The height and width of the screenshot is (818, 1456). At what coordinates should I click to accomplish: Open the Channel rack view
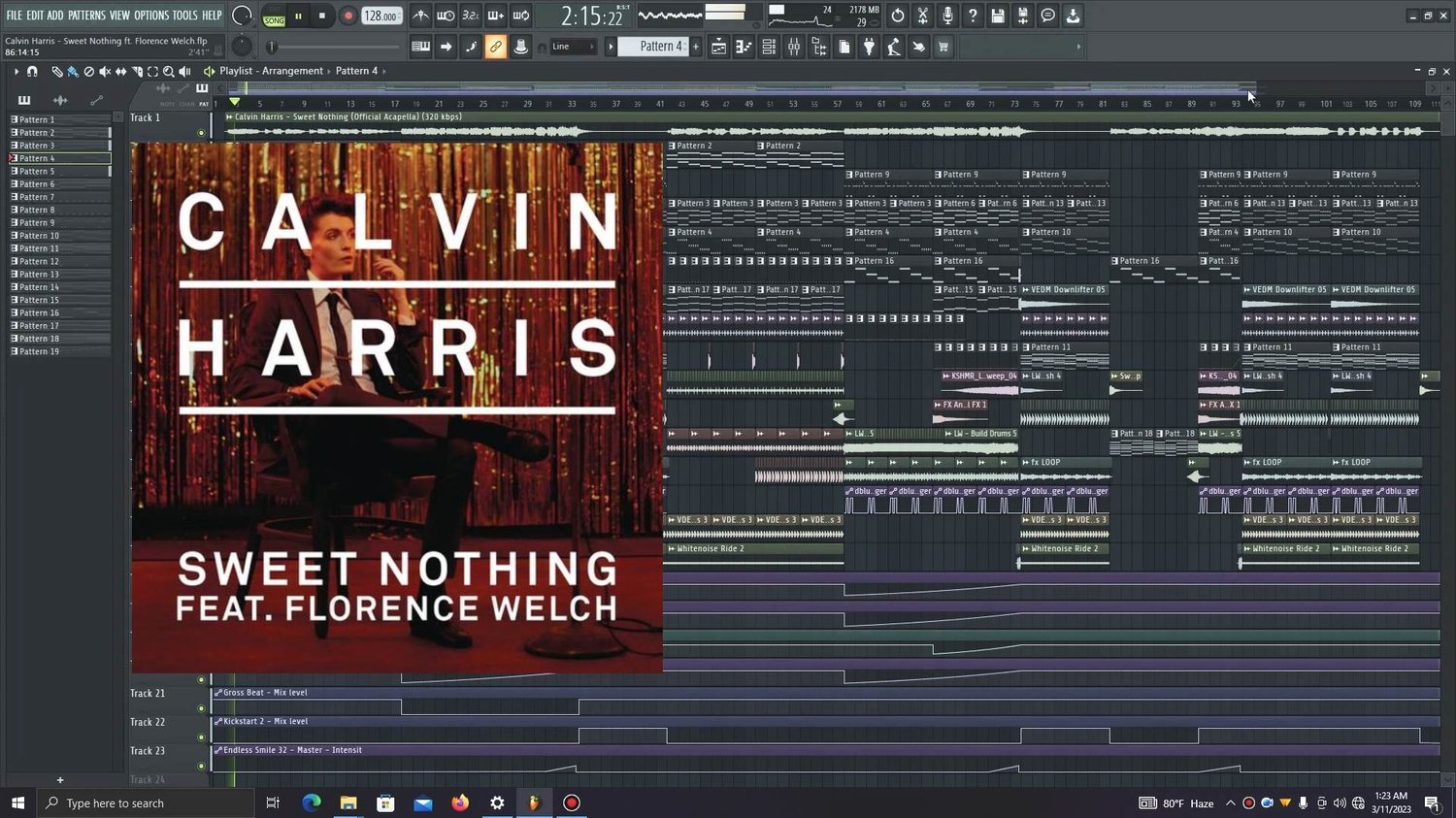point(769,47)
